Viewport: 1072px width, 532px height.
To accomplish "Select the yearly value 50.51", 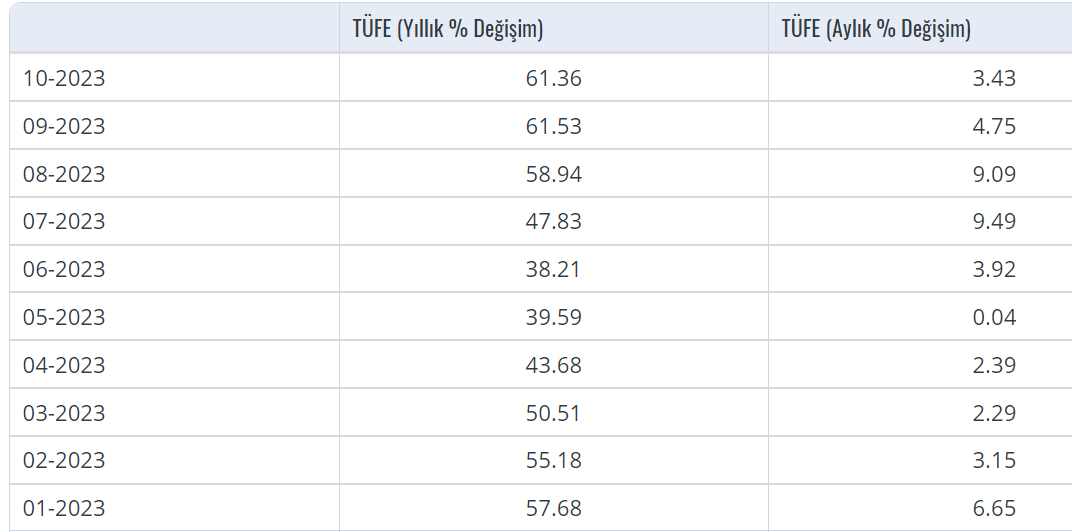I will click(x=553, y=413).
